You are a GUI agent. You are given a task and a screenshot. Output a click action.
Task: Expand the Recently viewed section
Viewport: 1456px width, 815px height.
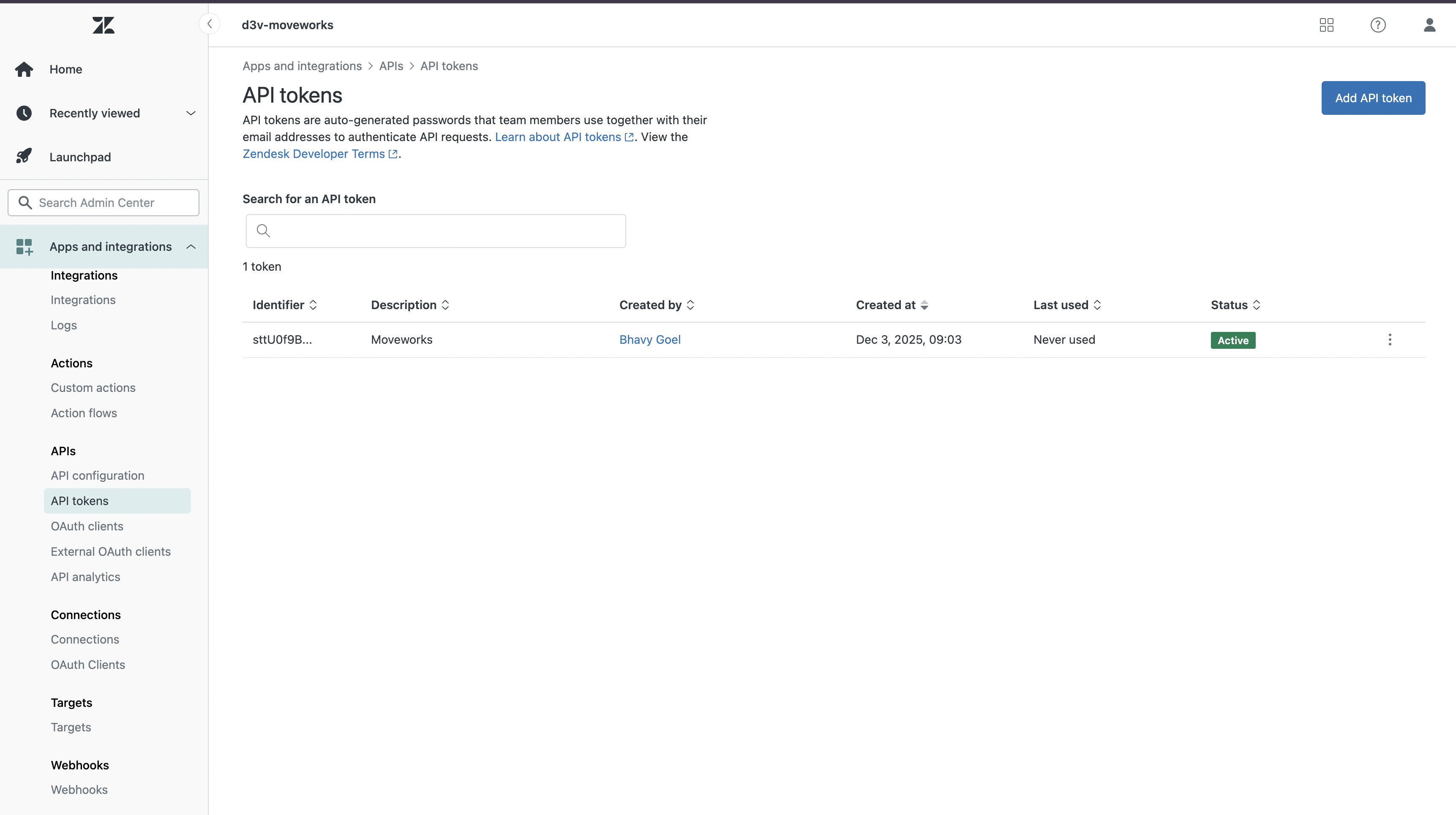coord(191,113)
